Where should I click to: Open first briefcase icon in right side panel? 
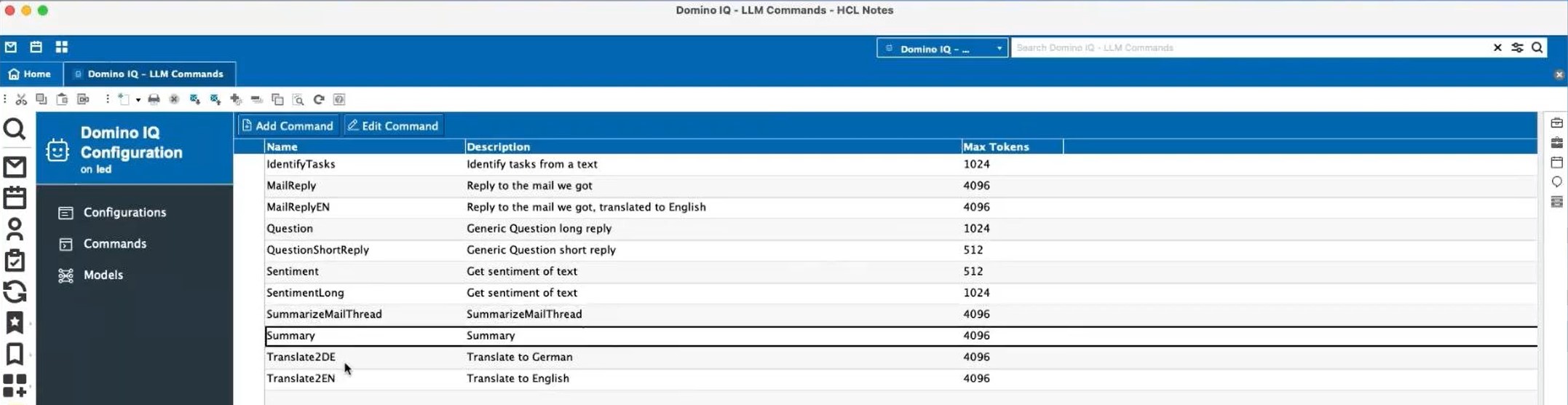coord(1556,123)
